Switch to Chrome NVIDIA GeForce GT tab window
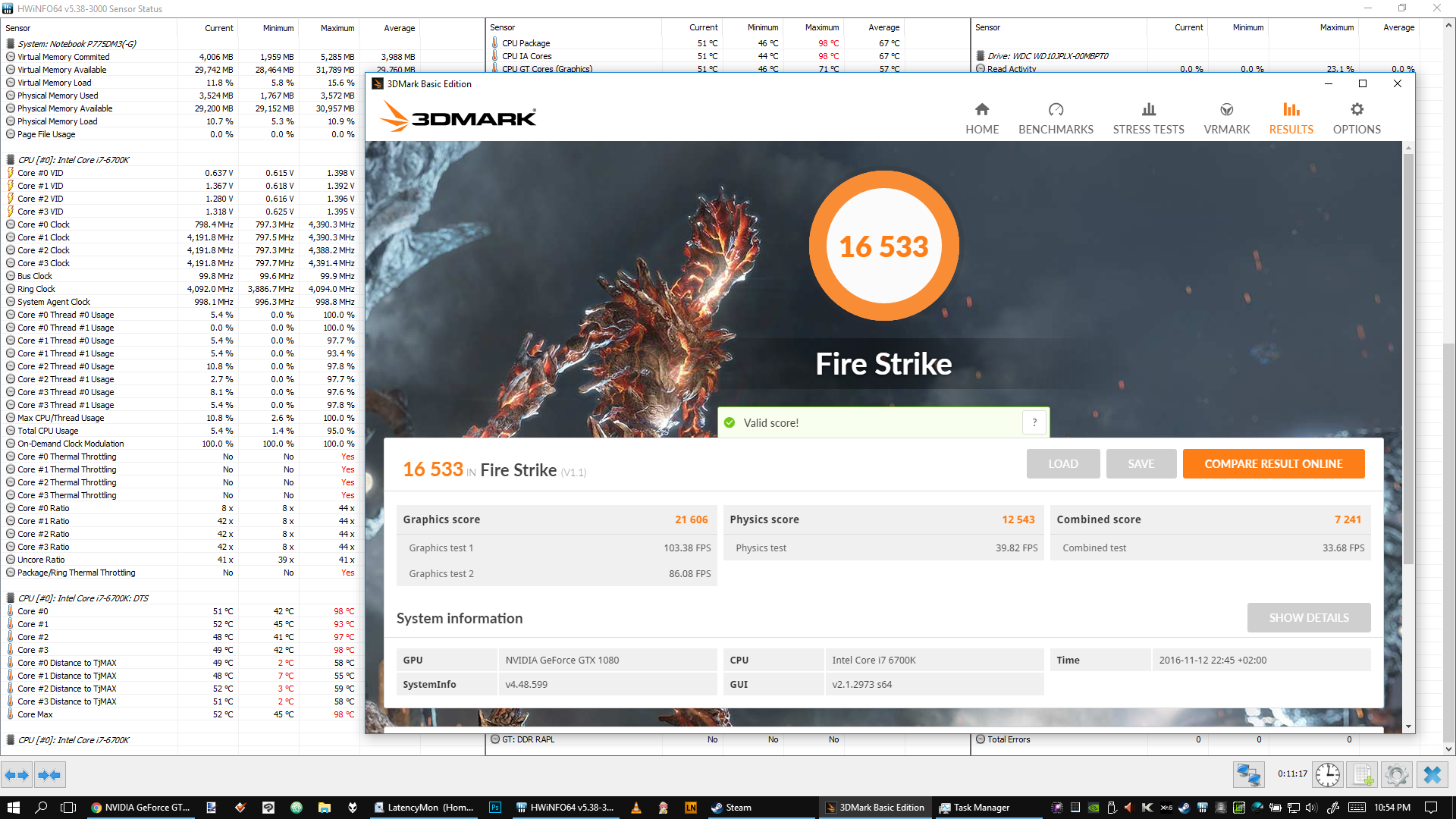This screenshot has width=1456, height=819. pos(141,808)
